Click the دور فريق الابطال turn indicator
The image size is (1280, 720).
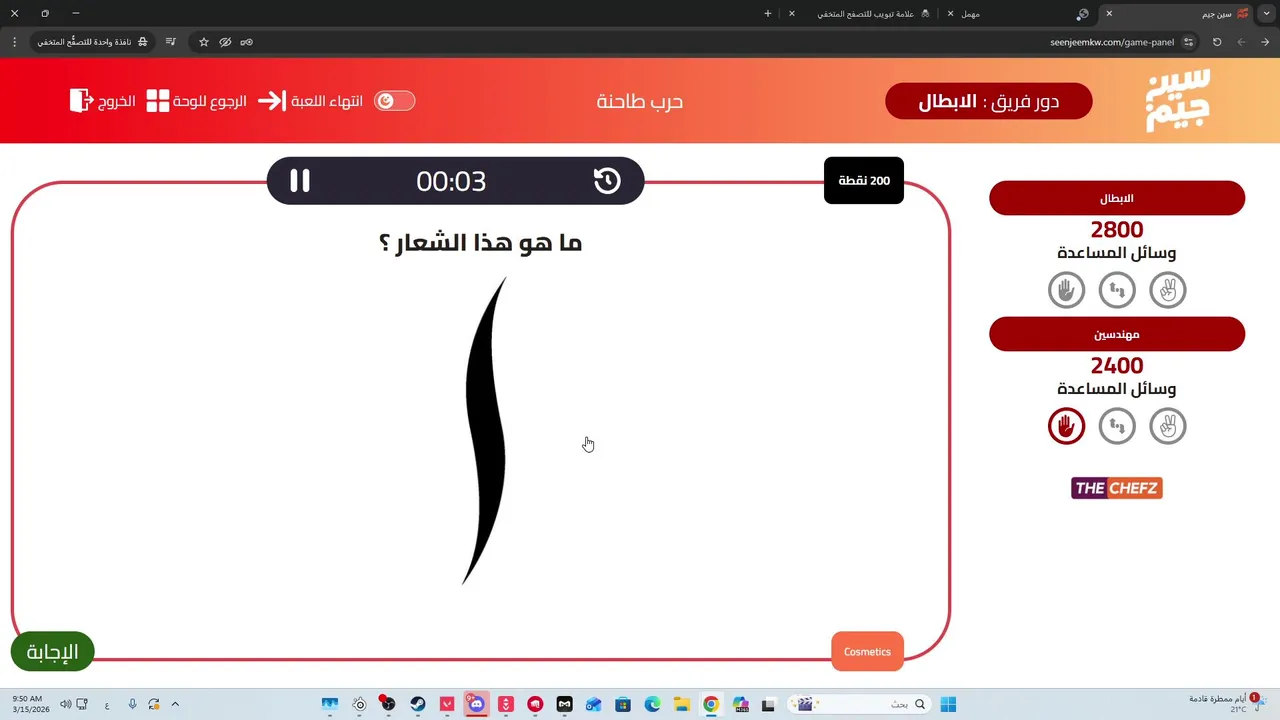(x=988, y=101)
